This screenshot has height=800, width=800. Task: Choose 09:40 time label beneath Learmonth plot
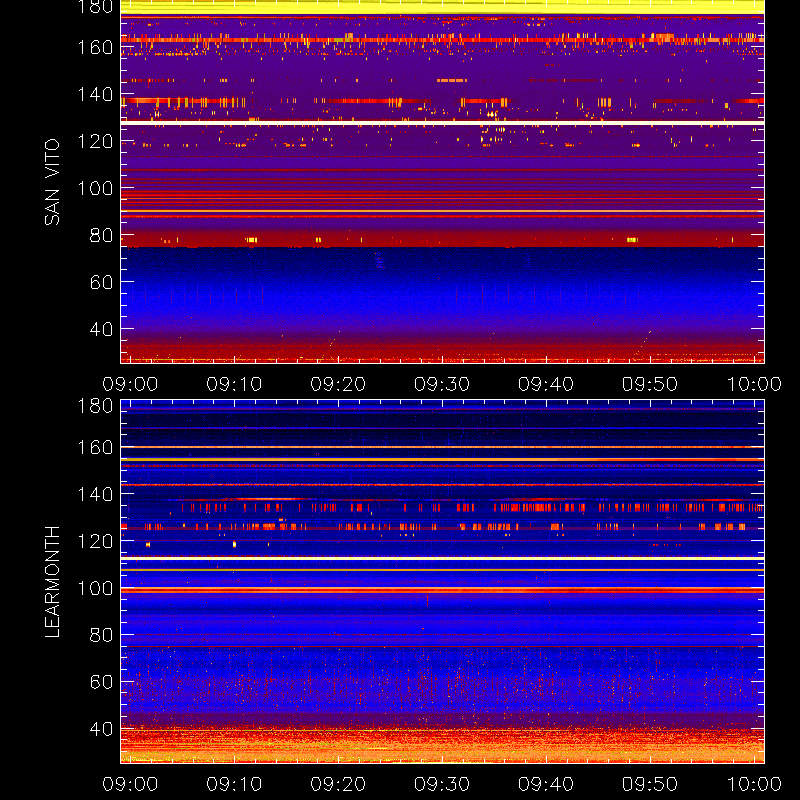tap(546, 784)
